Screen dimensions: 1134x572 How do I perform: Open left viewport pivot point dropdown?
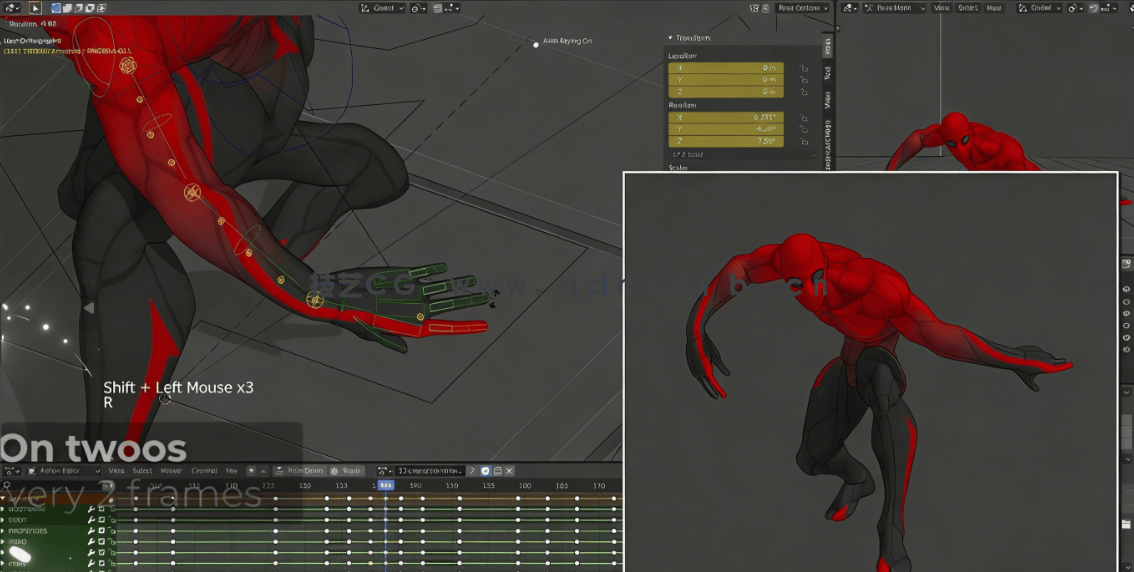(x=419, y=8)
